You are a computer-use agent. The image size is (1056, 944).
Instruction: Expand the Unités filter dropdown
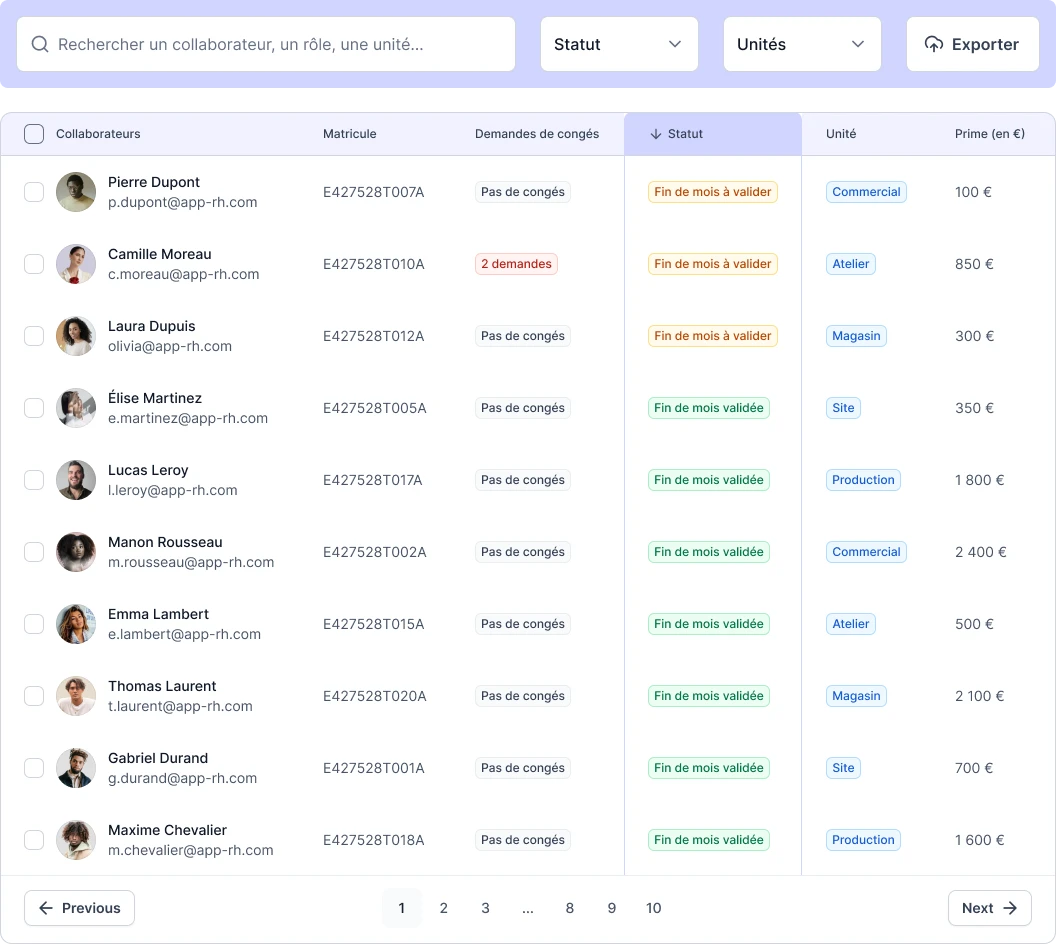click(802, 44)
